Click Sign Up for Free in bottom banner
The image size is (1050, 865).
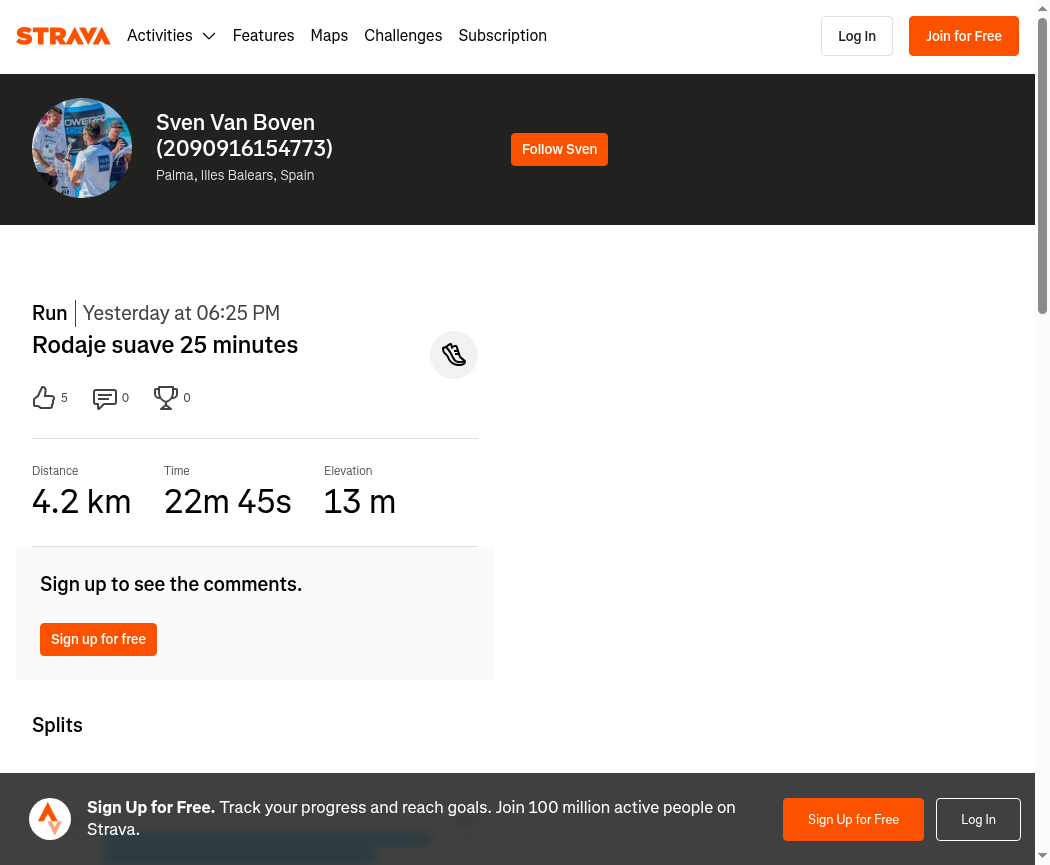(x=853, y=819)
